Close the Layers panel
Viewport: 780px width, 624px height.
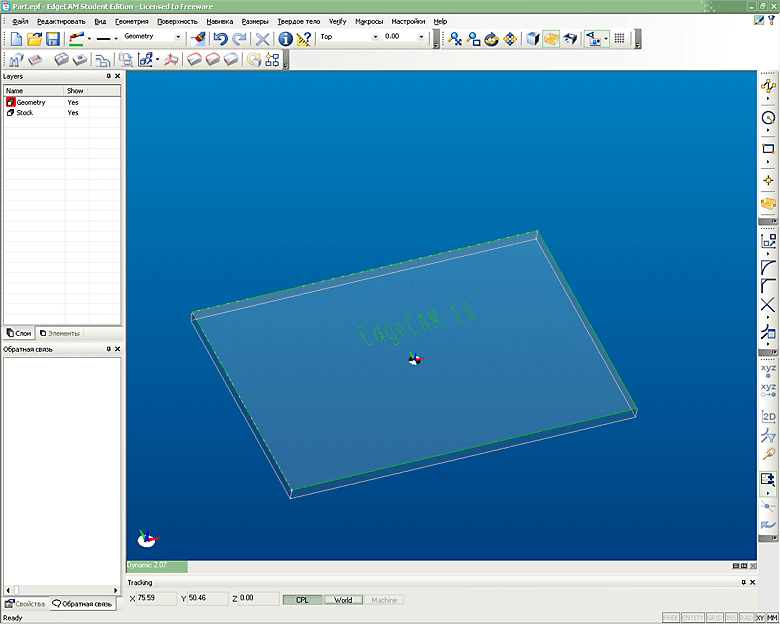click(117, 76)
